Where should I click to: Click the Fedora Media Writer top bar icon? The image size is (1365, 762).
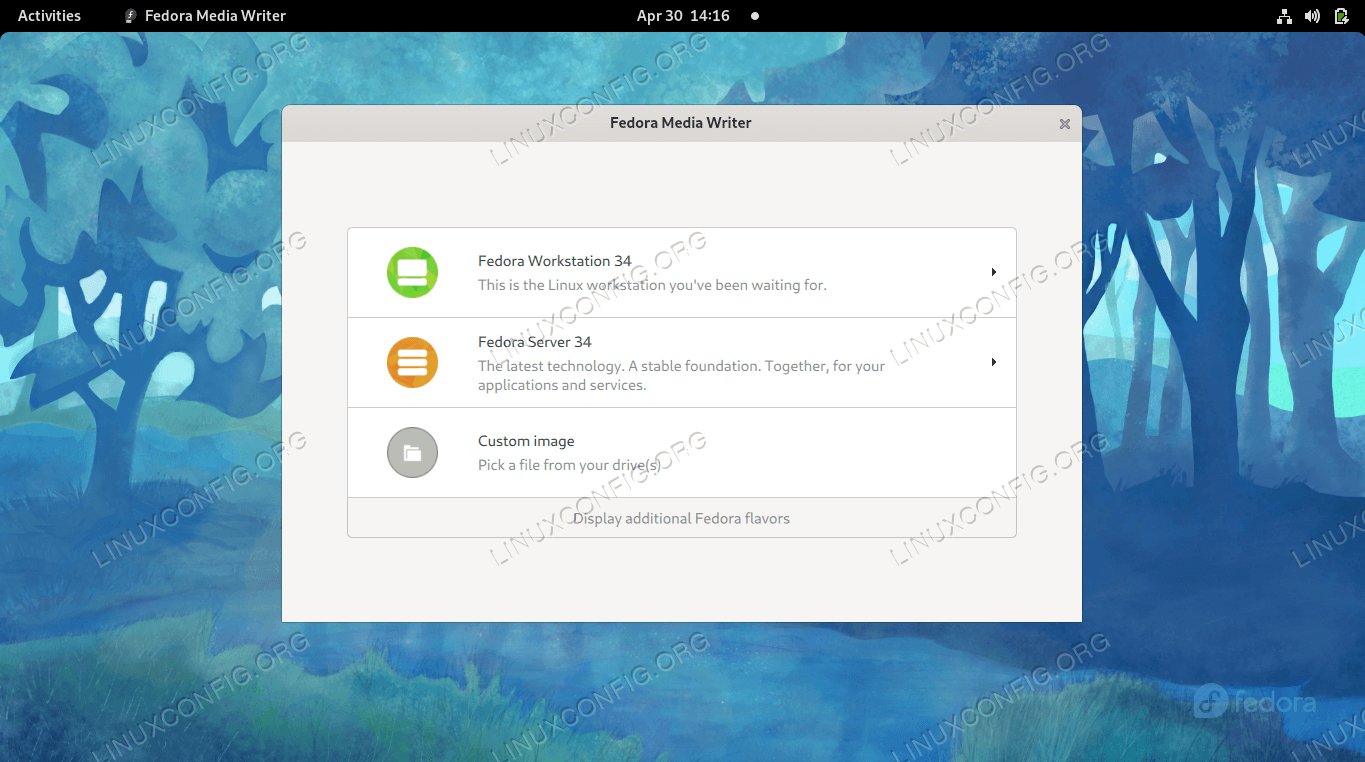coord(130,16)
